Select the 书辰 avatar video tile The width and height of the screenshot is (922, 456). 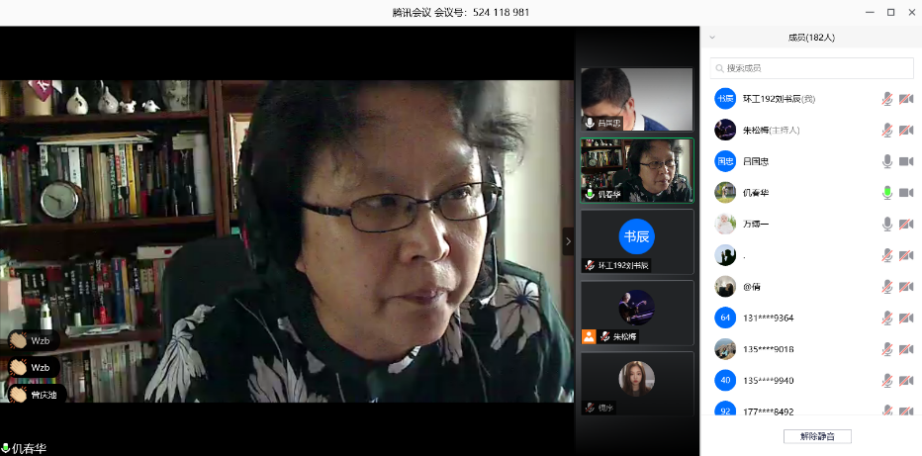click(x=636, y=240)
